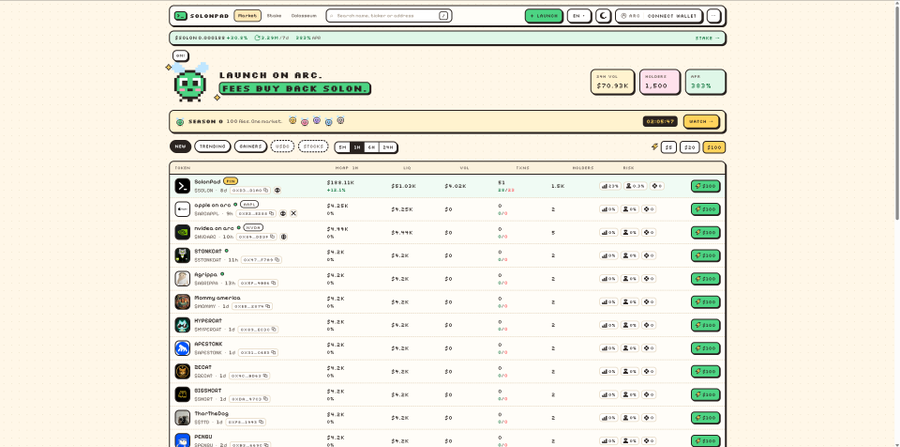Open the X link for apple on arc
Screen dimensions: 900x447
(293, 213)
